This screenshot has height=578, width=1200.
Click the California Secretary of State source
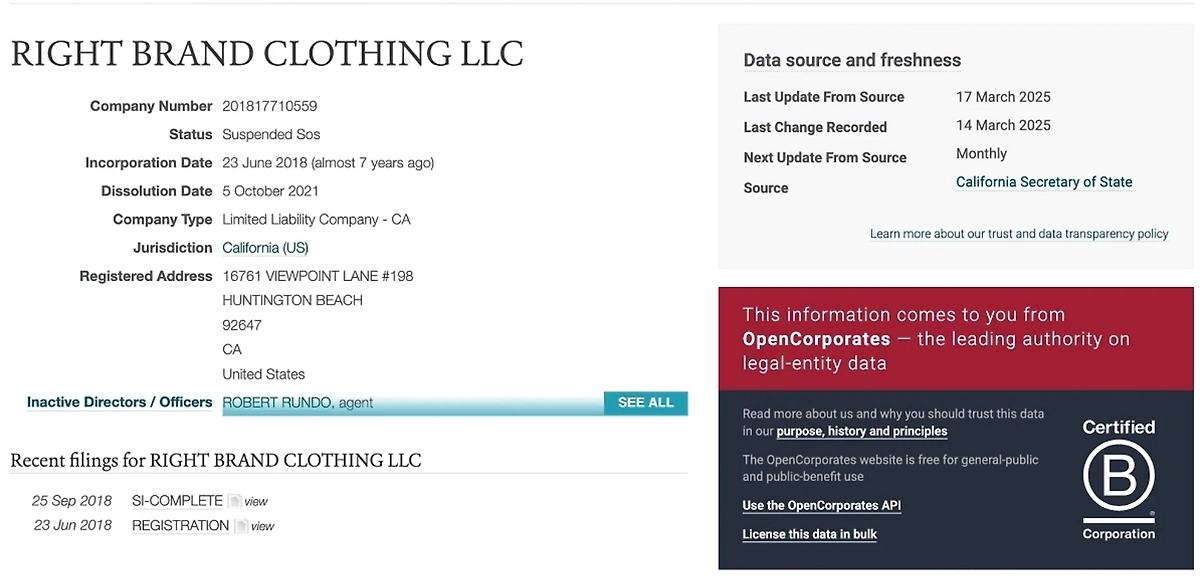1044,182
